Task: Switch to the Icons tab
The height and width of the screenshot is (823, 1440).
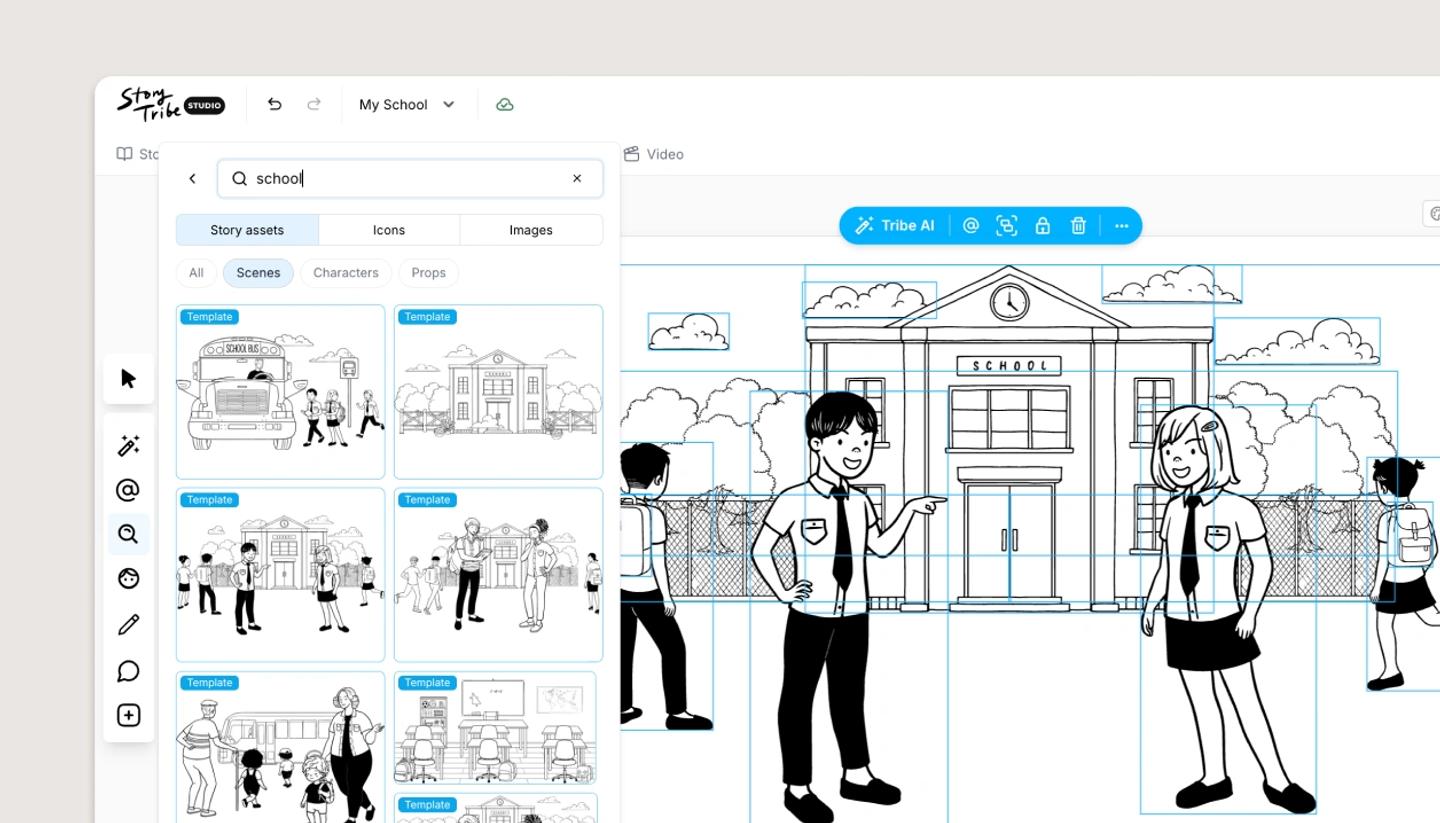Action: (389, 230)
